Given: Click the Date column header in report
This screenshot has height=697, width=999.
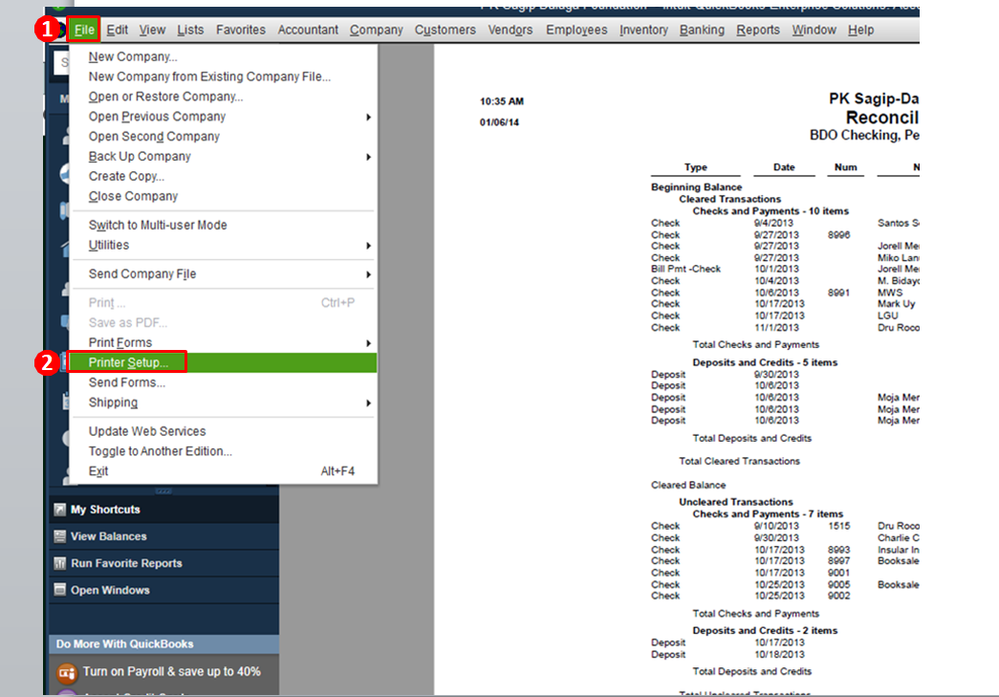Looking at the screenshot, I should [x=784, y=167].
